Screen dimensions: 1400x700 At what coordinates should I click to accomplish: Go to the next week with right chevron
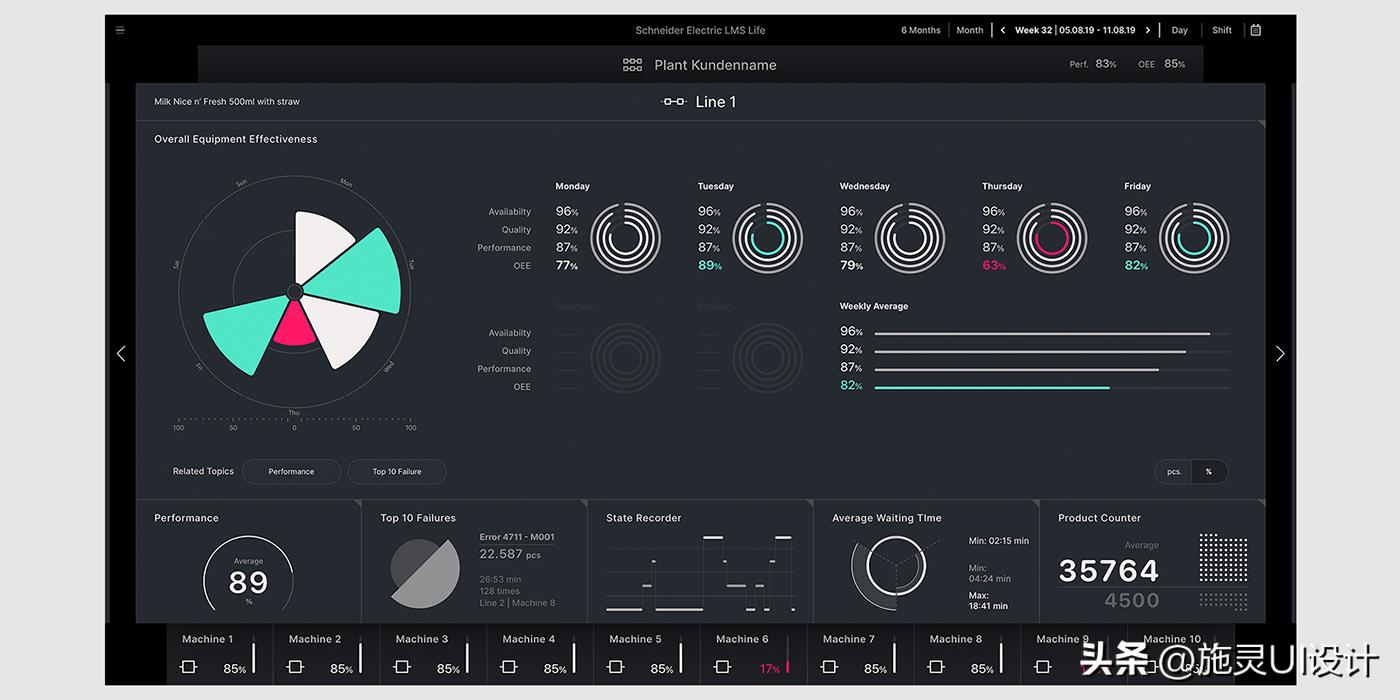(1148, 30)
